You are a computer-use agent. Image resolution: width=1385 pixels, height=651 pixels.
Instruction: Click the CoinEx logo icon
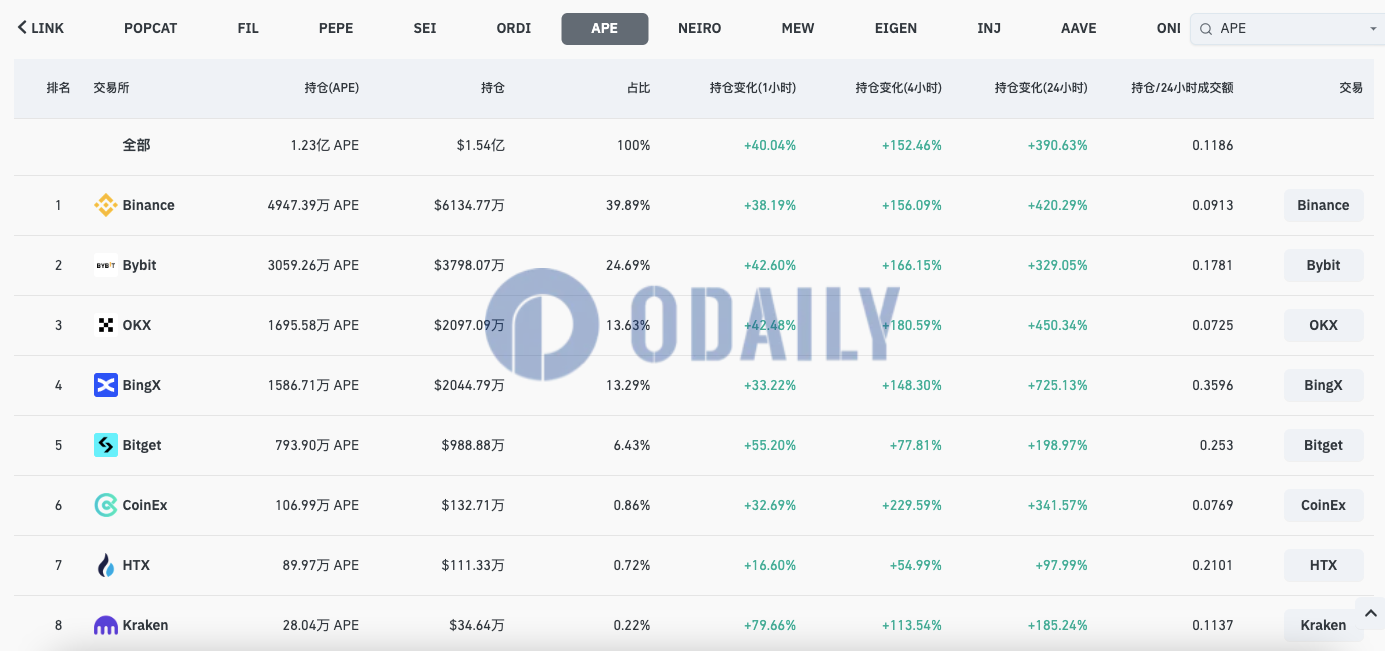[x=105, y=505]
